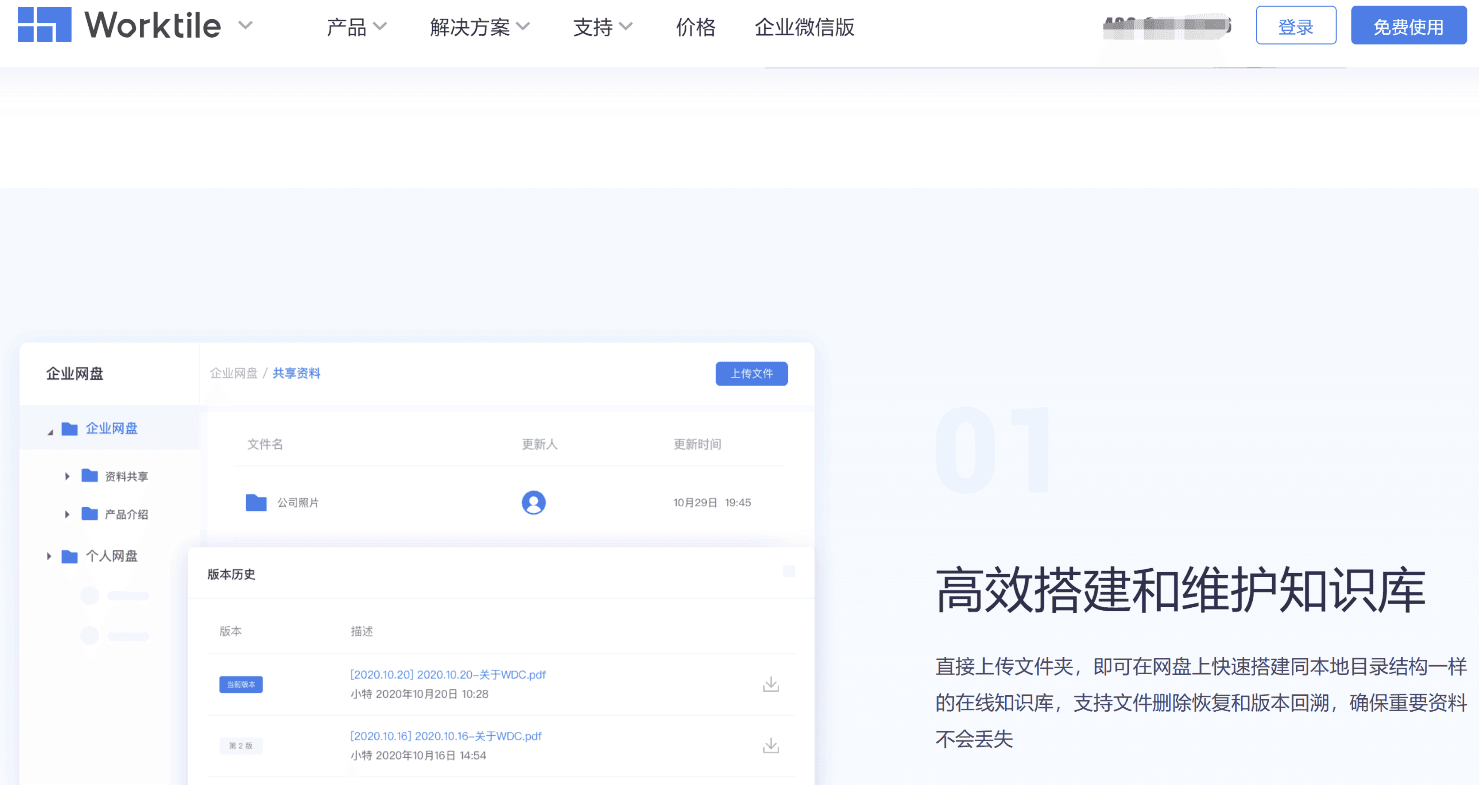1479x785 pixels.
Task: Download the 2020.10.20 version file
Action: pos(771,684)
